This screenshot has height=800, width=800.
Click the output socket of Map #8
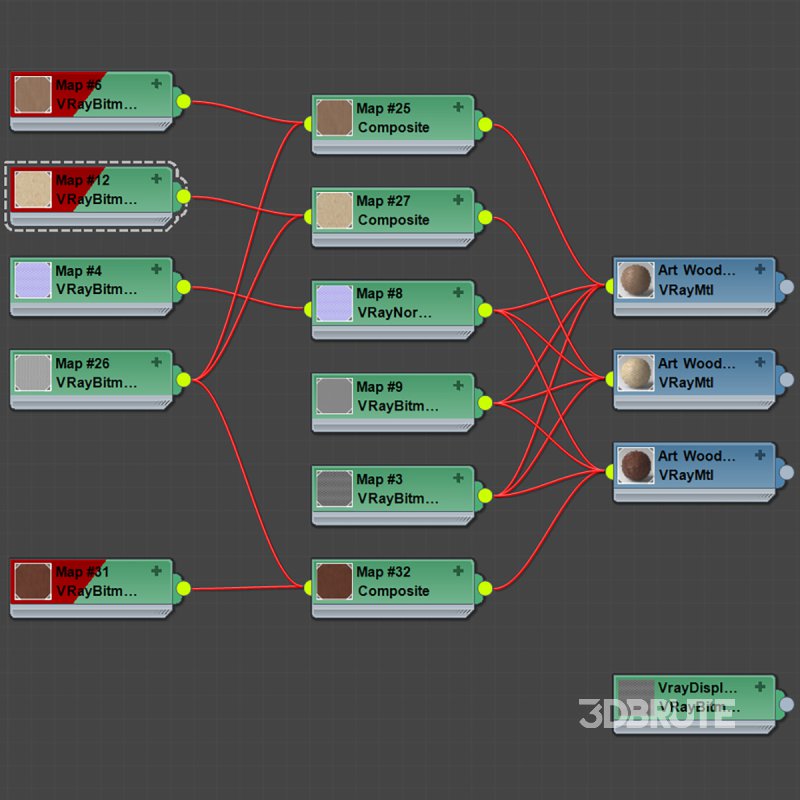click(x=485, y=310)
